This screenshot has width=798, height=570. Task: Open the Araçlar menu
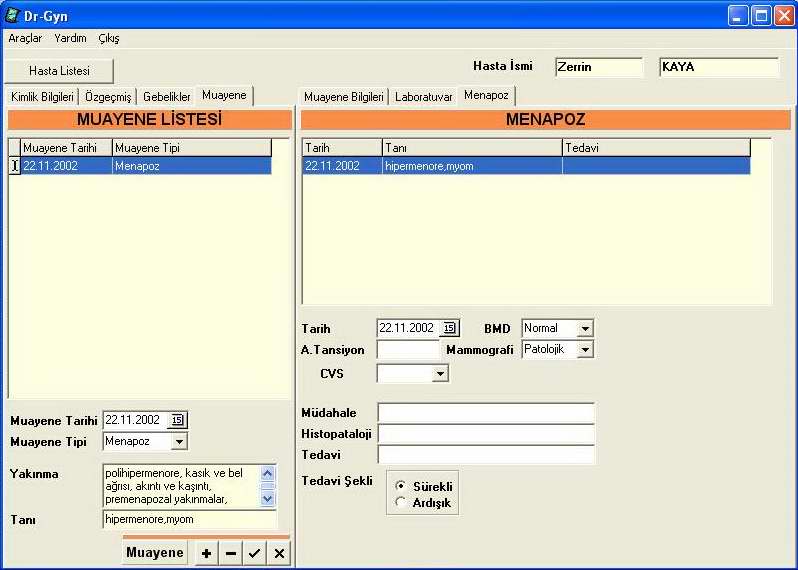(x=25, y=38)
